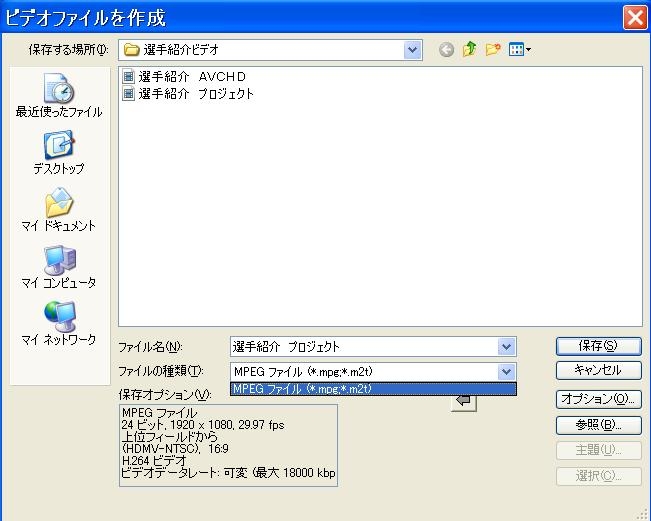The image size is (651, 521).
Task: Click the (HDMV-NTSC), 16:9 info line
Action: pos(175,449)
